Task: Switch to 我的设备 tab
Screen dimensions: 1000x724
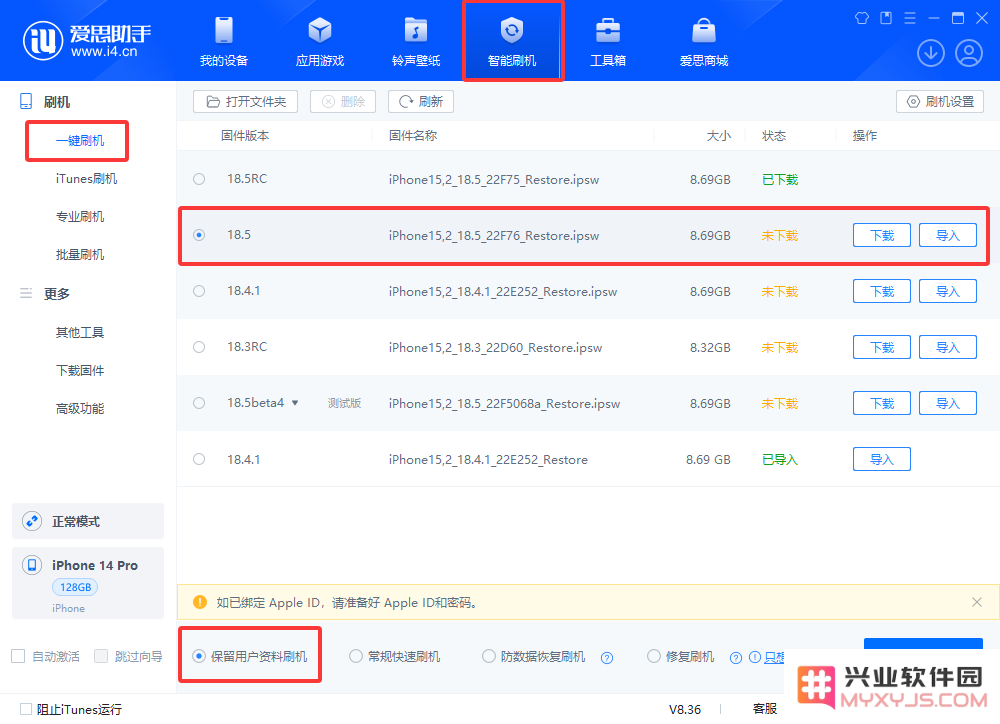Action: (x=224, y=41)
